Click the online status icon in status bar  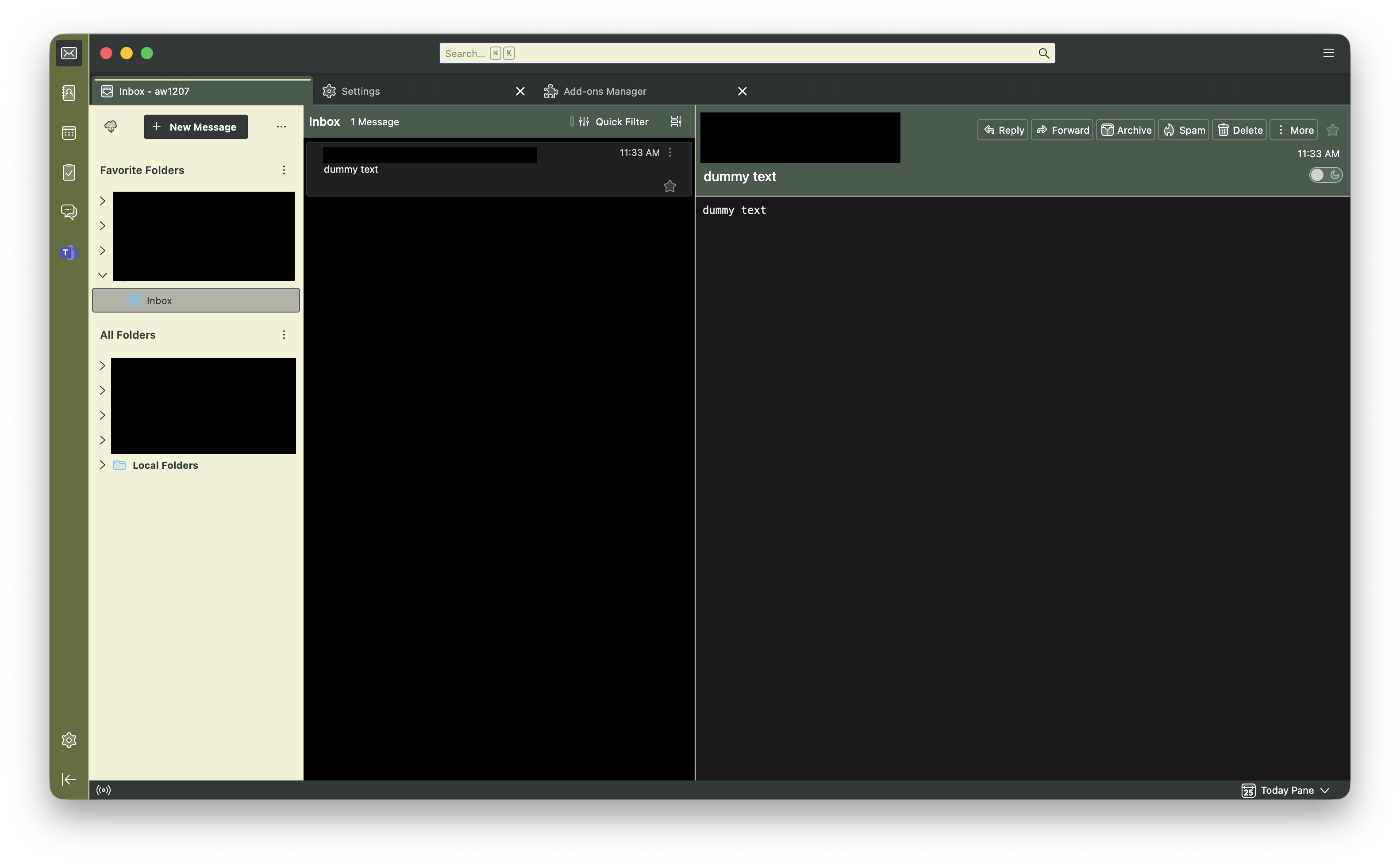[x=104, y=790]
